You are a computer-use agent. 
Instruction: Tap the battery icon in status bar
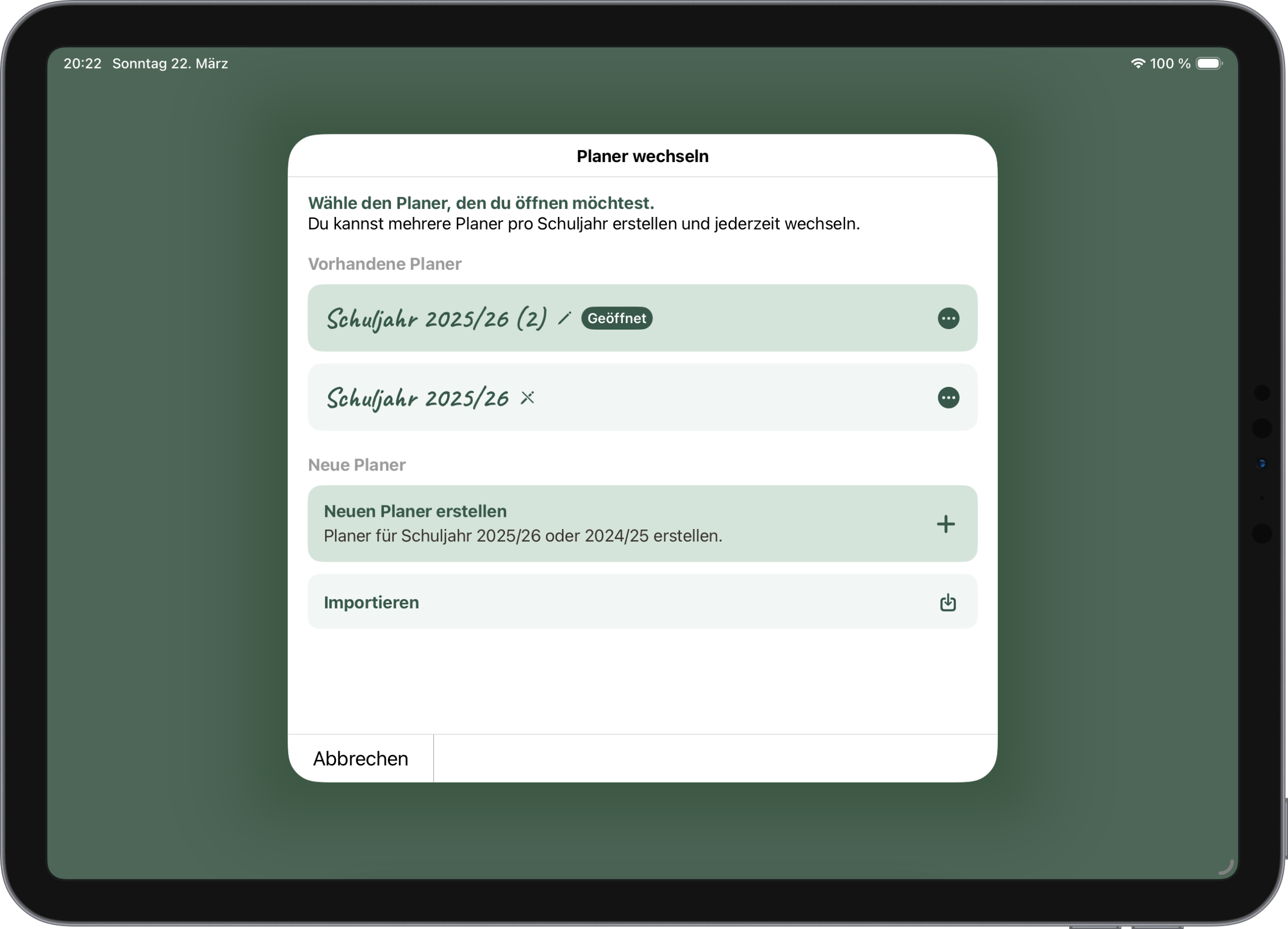click(1209, 63)
